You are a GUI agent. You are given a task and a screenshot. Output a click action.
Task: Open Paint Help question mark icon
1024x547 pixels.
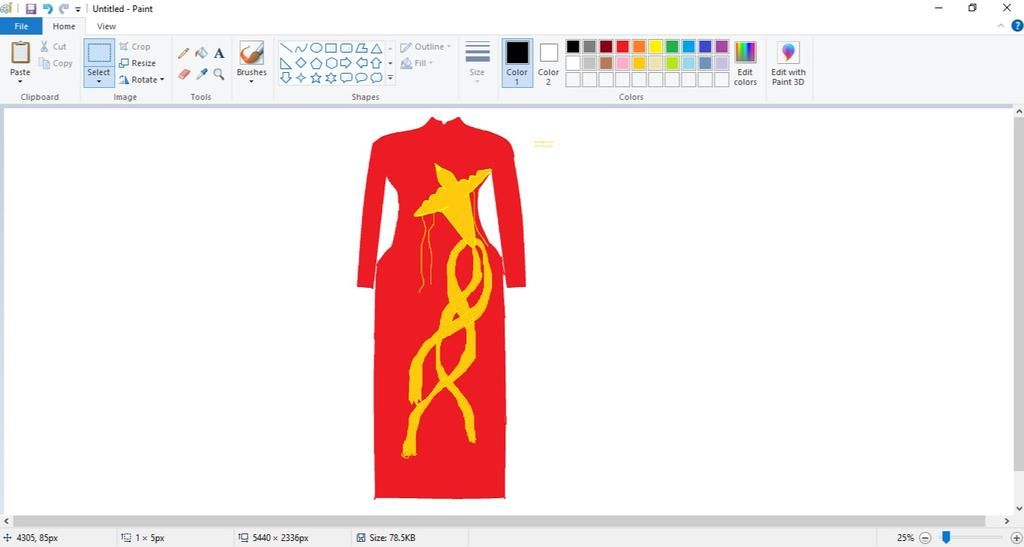[x=1017, y=26]
